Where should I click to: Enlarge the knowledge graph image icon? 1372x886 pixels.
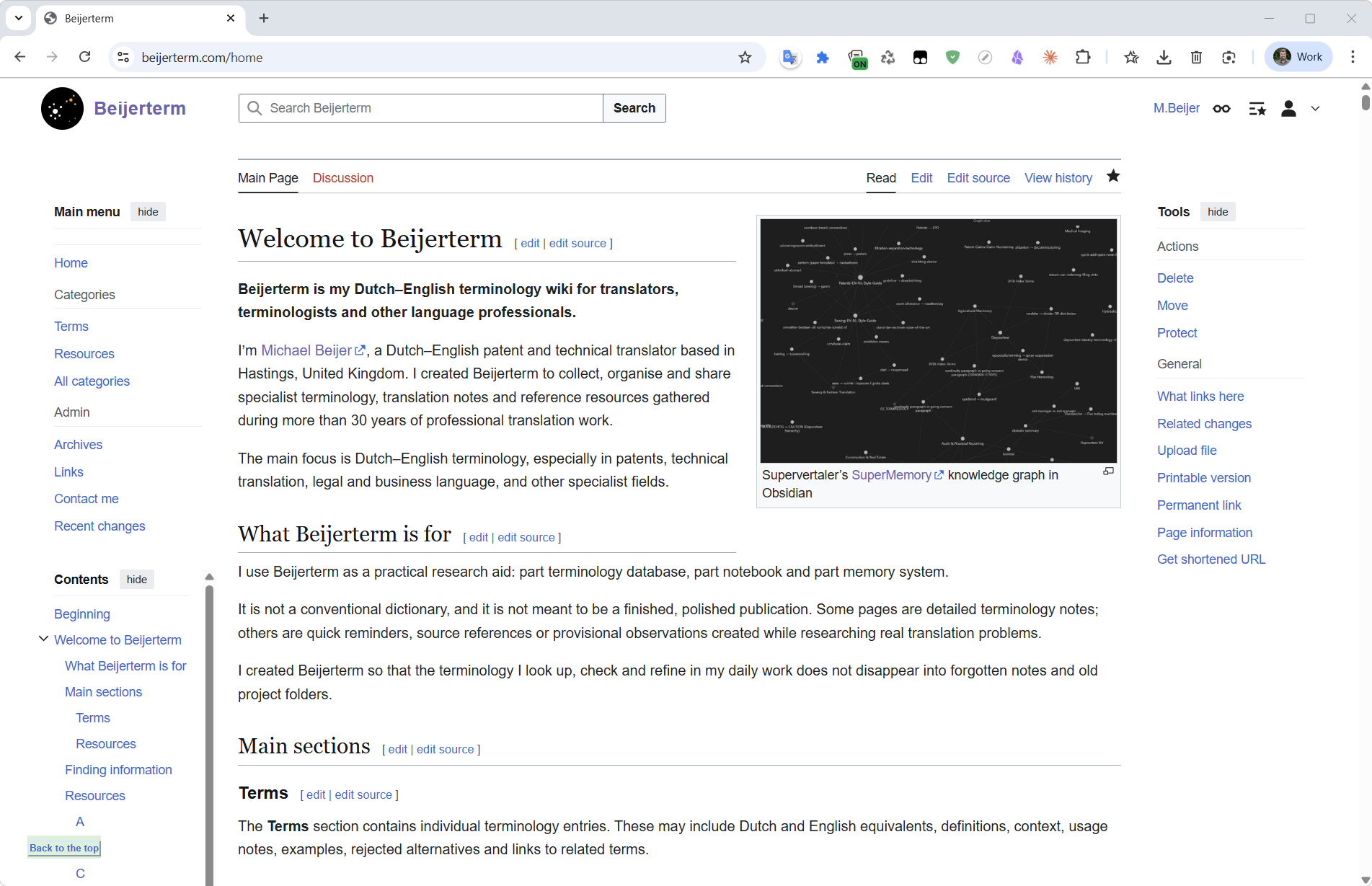pyautogui.click(x=1108, y=471)
